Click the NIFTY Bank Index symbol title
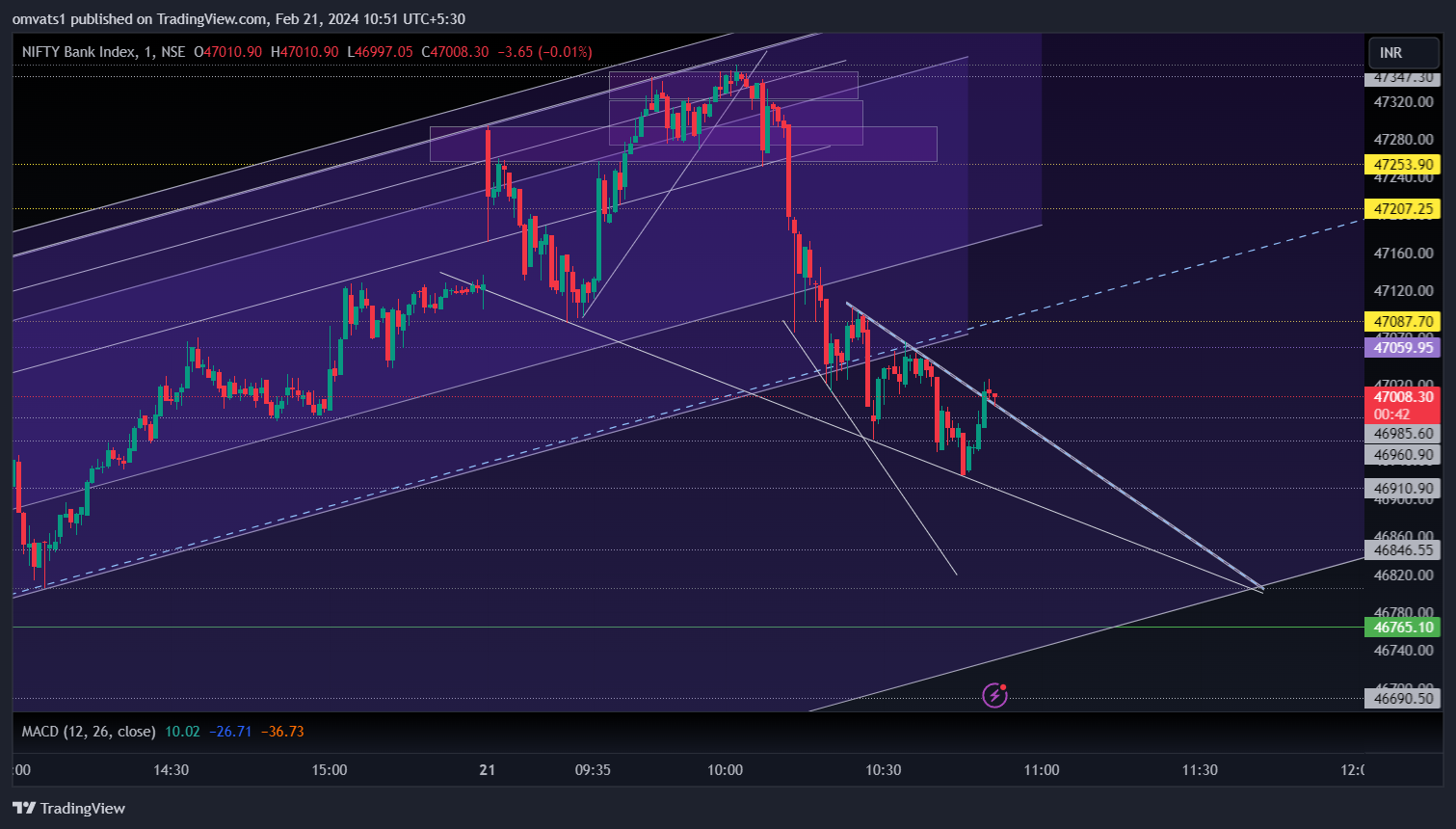Screen dimensions: 1456x829 pyautogui.click(x=78, y=52)
